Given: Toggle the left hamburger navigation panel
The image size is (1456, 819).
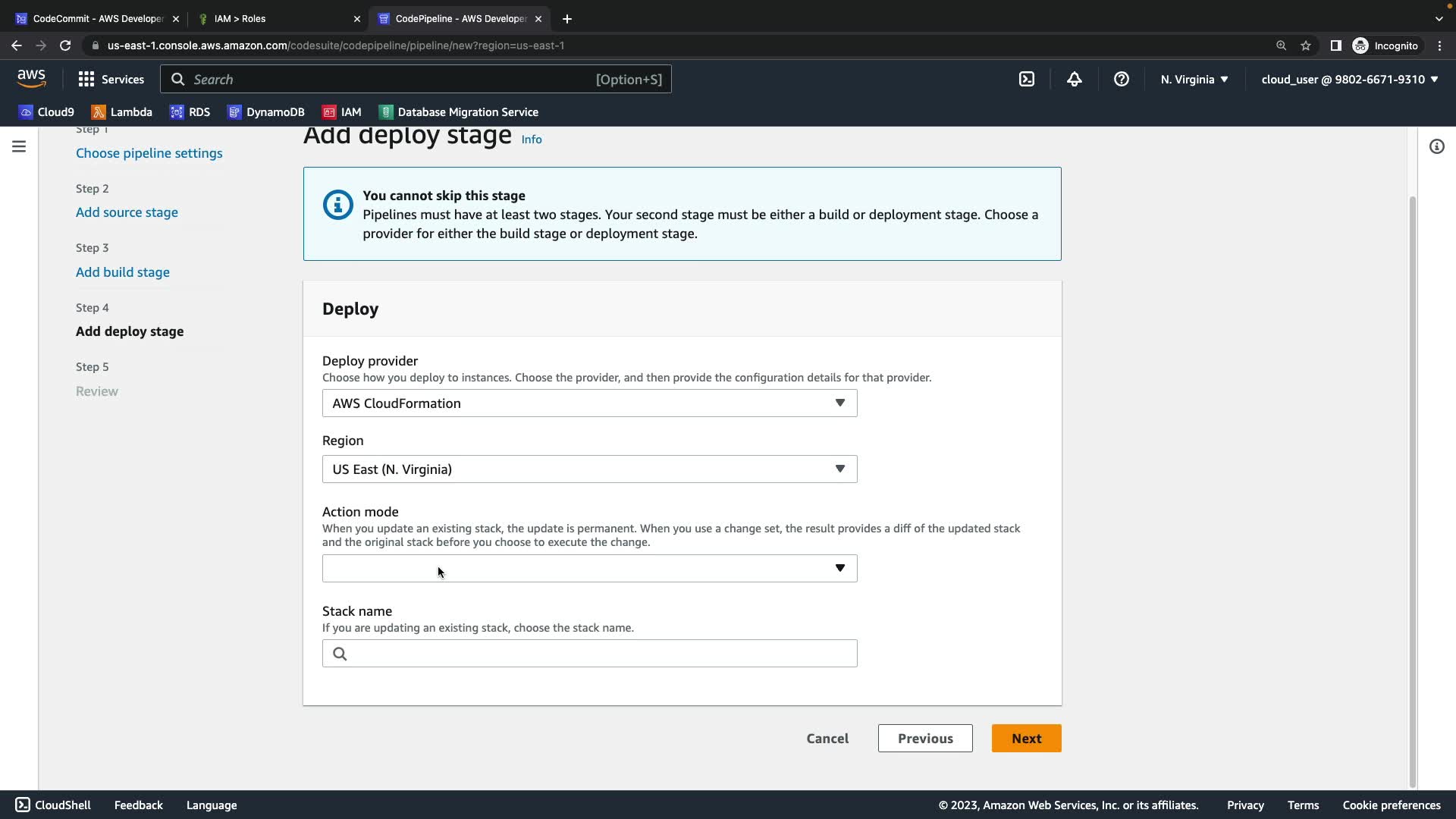Looking at the screenshot, I should tap(19, 146).
